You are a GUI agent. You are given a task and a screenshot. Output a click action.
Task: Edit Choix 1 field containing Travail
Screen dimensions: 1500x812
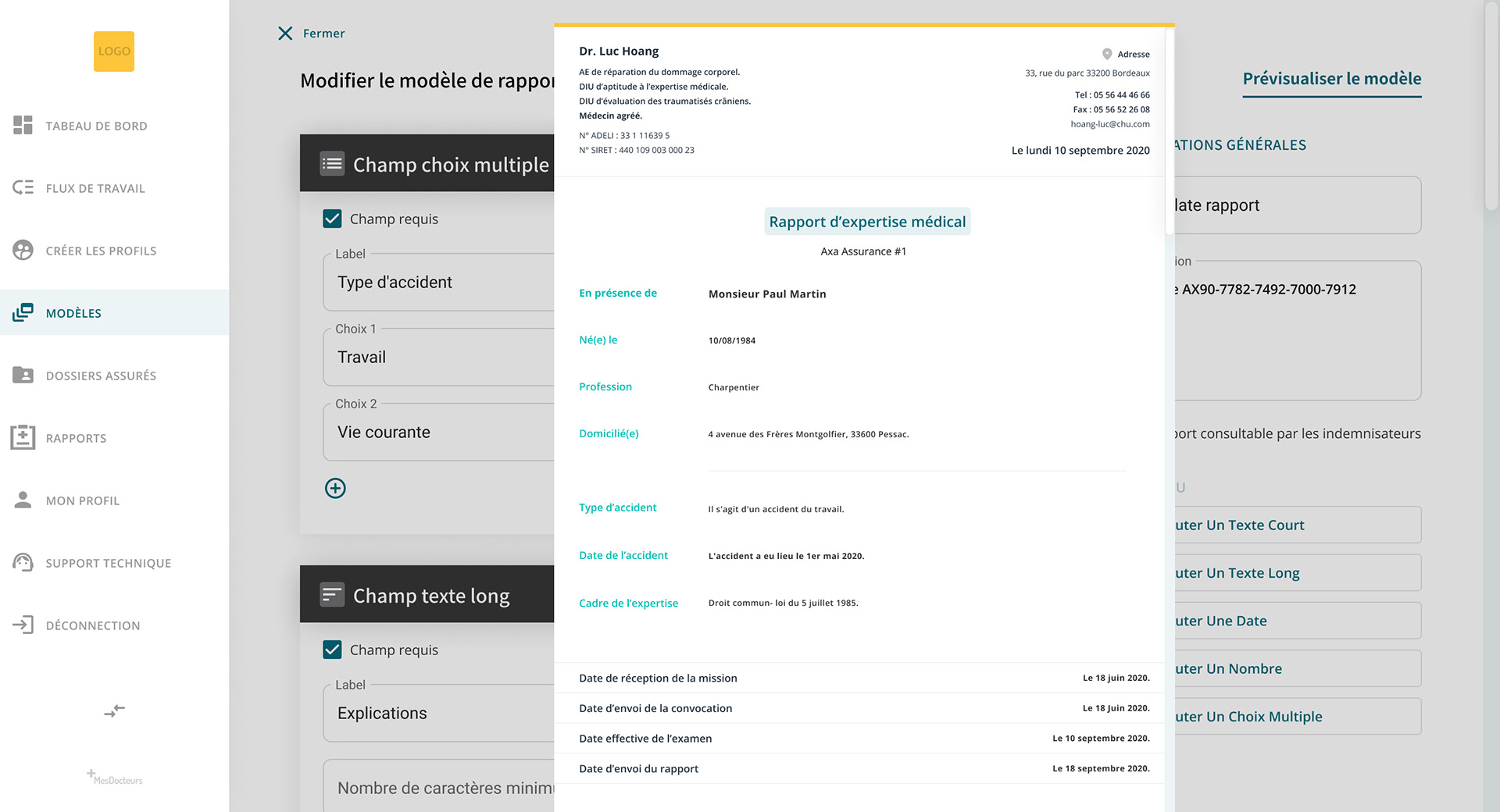[x=439, y=357]
